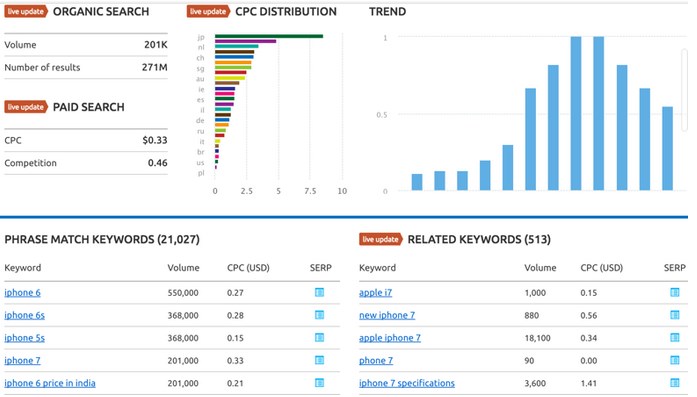Screen dimensions: 697x397
Task: Open SERP icon for apple iphone 7 row
Action: click(675, 338)
